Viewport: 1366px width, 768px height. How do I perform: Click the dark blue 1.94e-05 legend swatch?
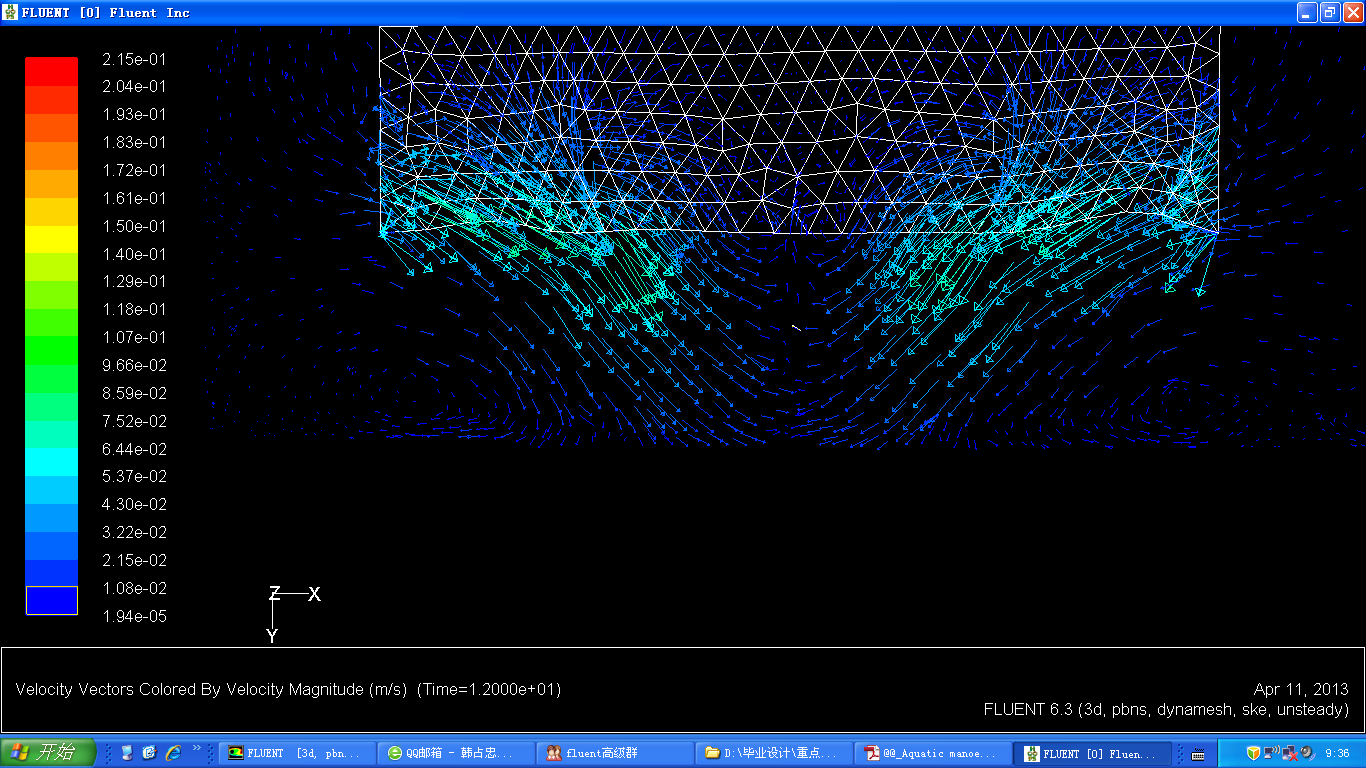pyautogui.click(x=51, y=600)
